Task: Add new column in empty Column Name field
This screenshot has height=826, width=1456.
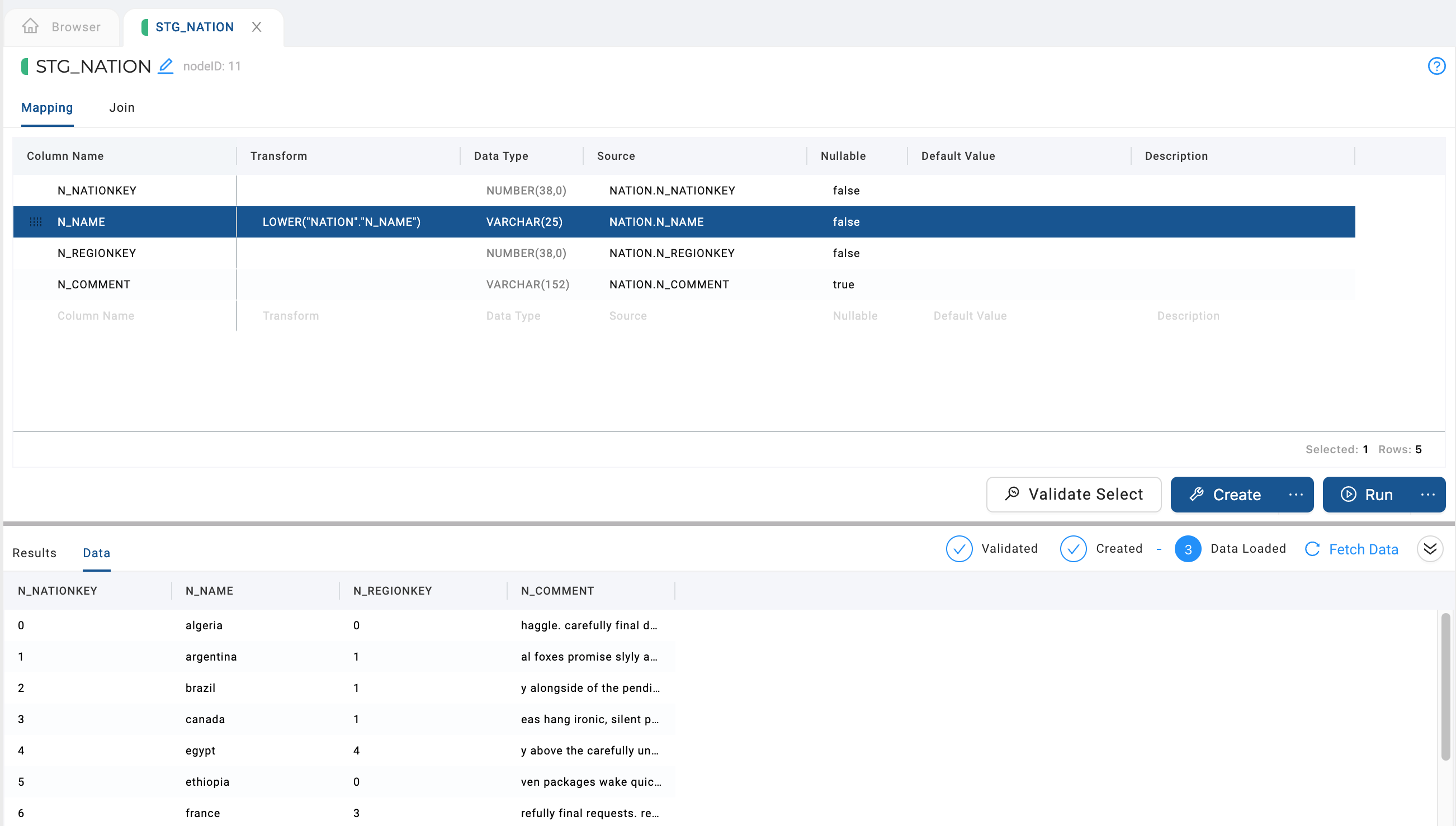Action: tap(96, 315)
